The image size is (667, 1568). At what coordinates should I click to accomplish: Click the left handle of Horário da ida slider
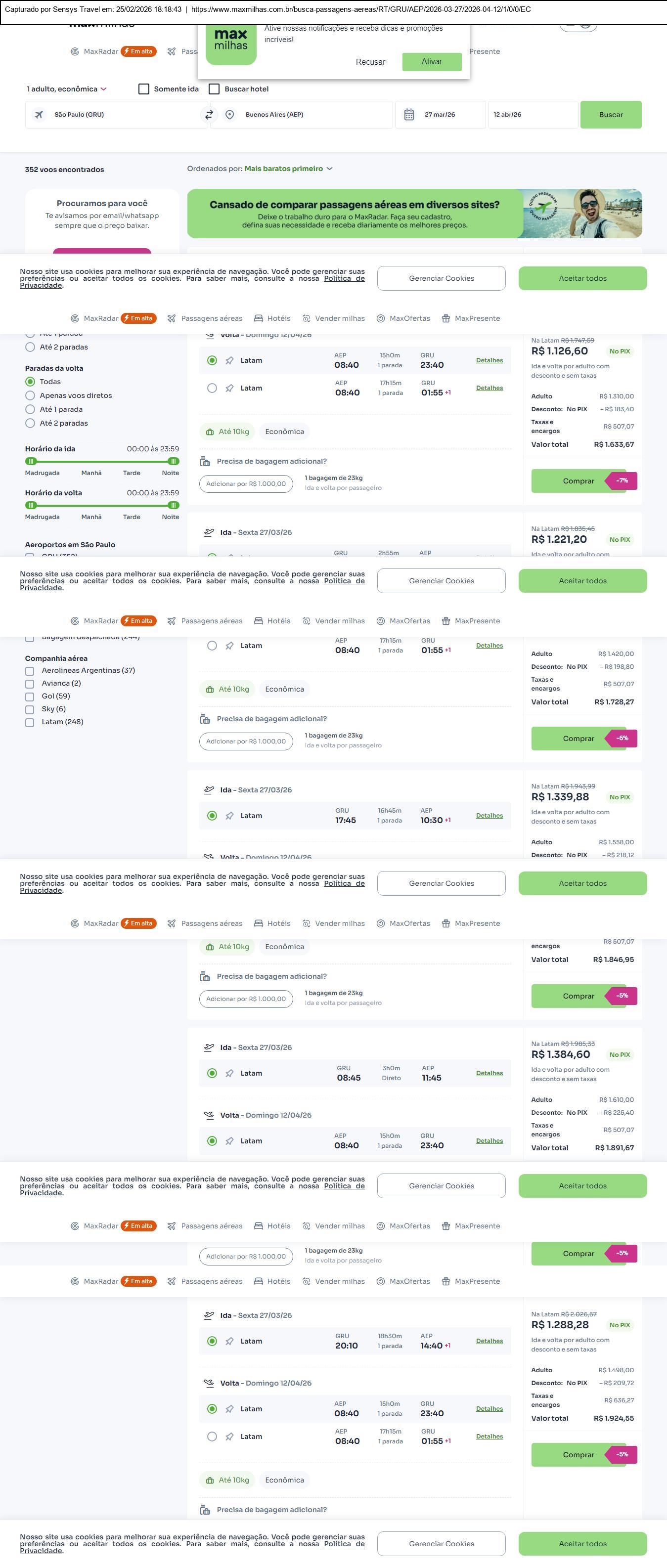tap(31, 461)
